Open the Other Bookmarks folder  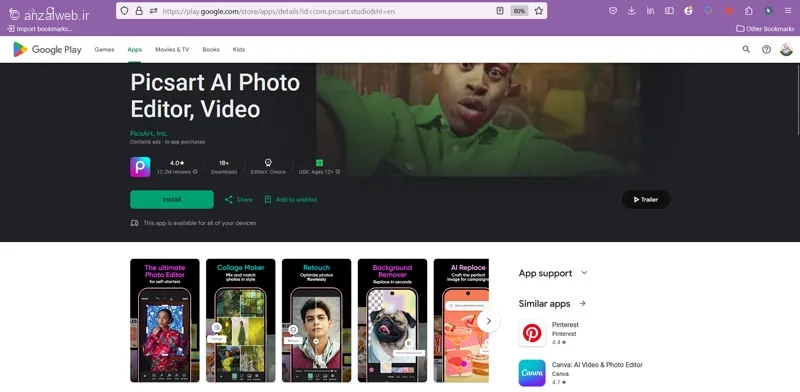coord(765,29)
